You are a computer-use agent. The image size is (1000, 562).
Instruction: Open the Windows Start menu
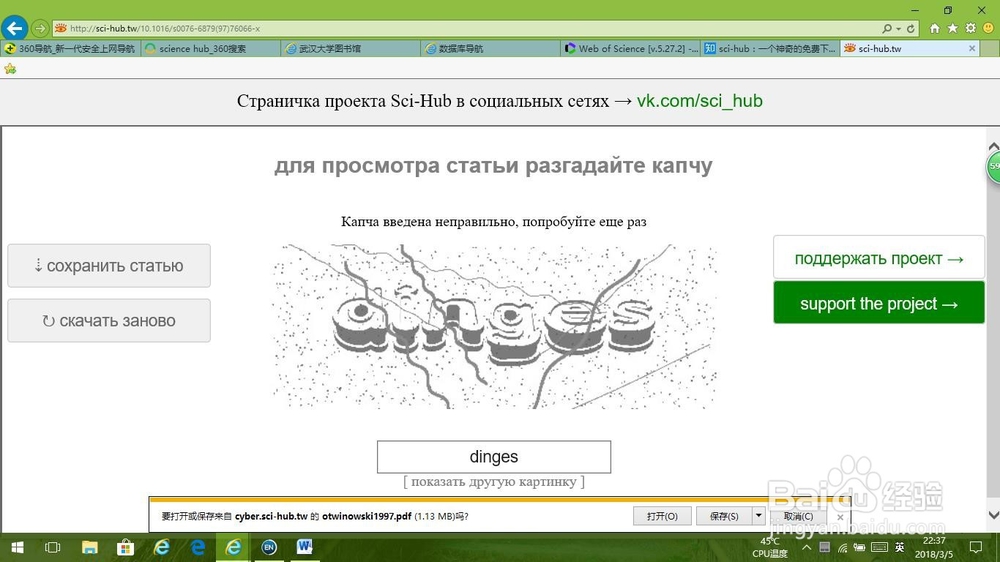pyautogui.click(x=17, y=547)
